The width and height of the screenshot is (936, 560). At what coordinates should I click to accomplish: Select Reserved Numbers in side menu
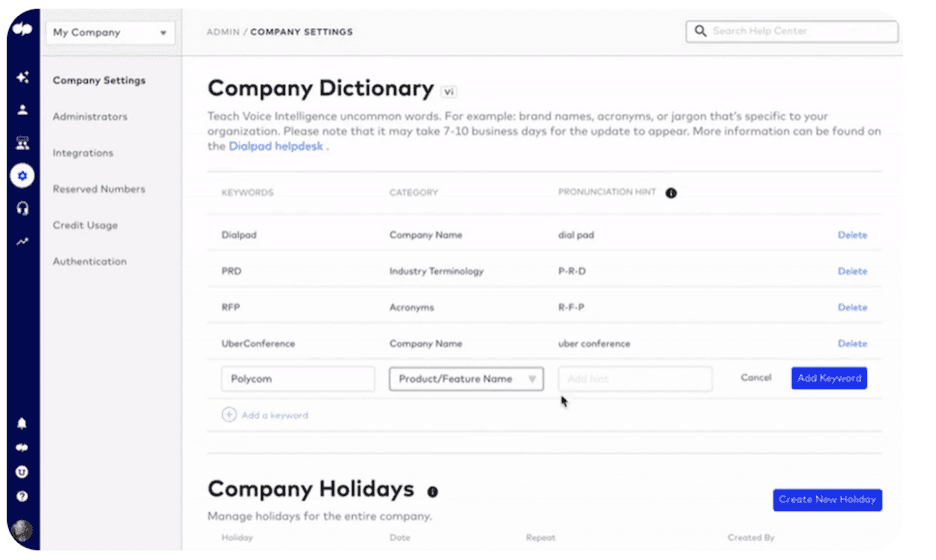click(x=99, y=189)
